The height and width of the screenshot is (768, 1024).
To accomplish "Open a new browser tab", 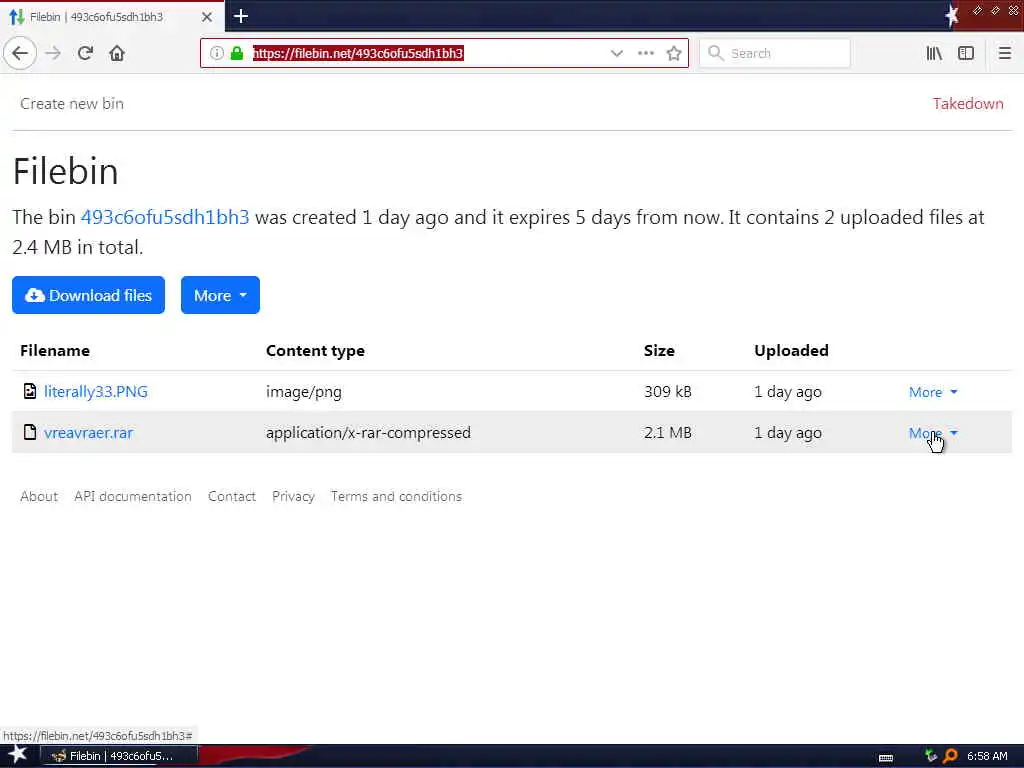I will (x=240, y=16).
